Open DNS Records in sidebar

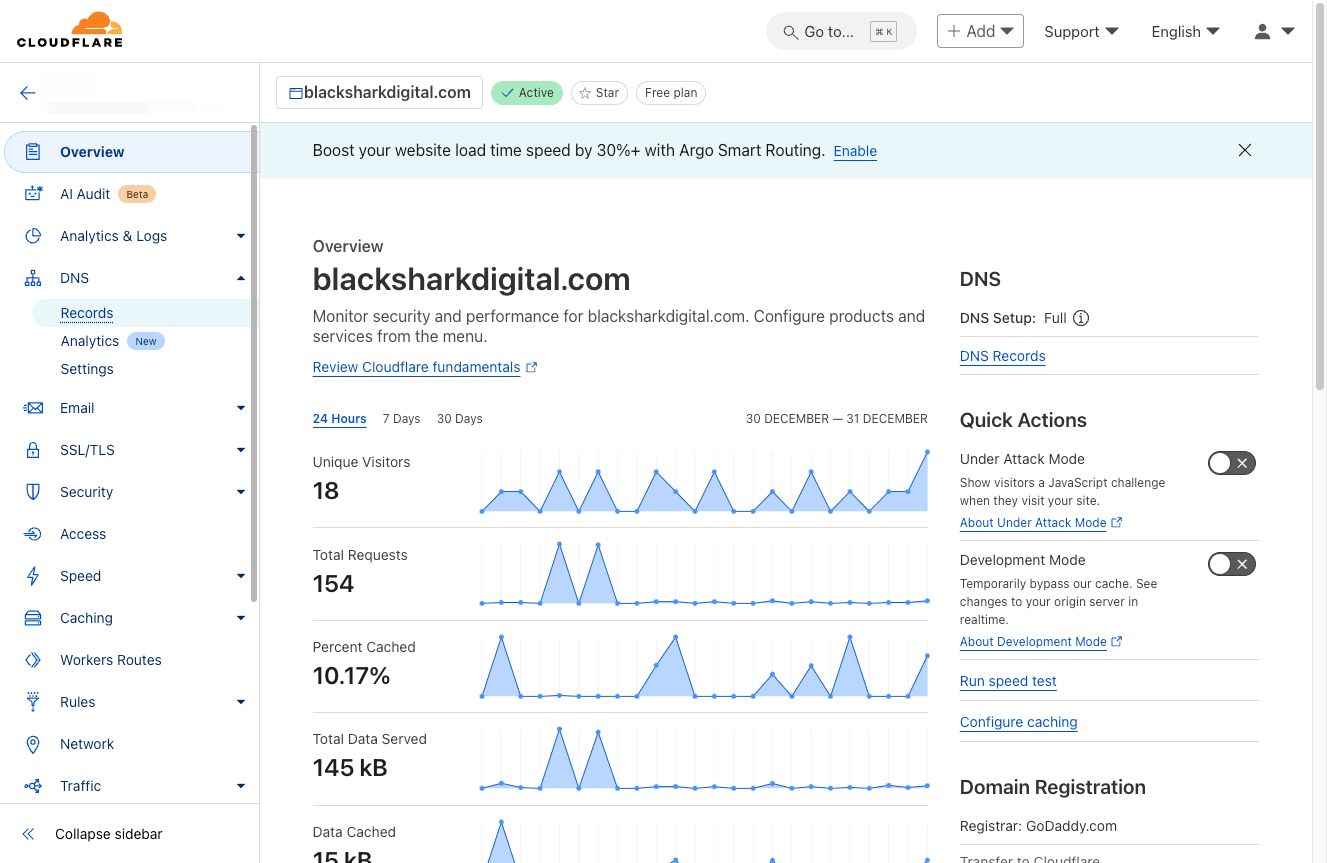tap(87, 313)
